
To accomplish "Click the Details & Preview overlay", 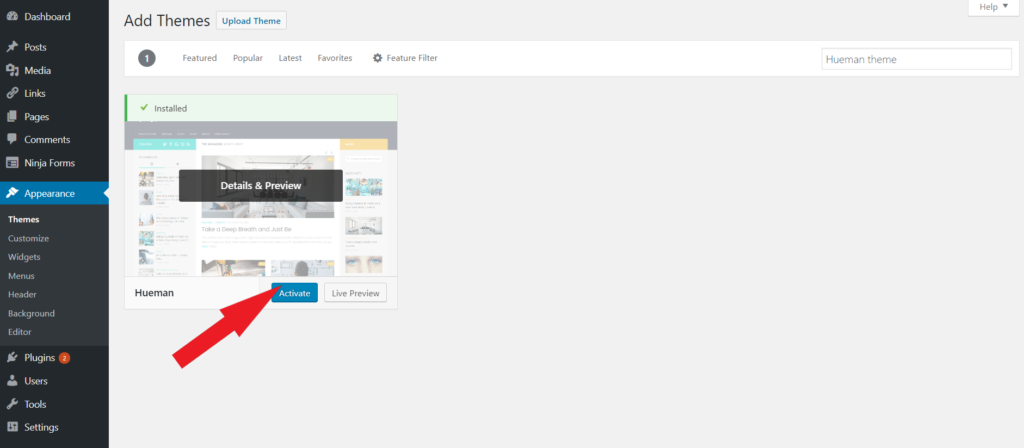I will point(261,185).
